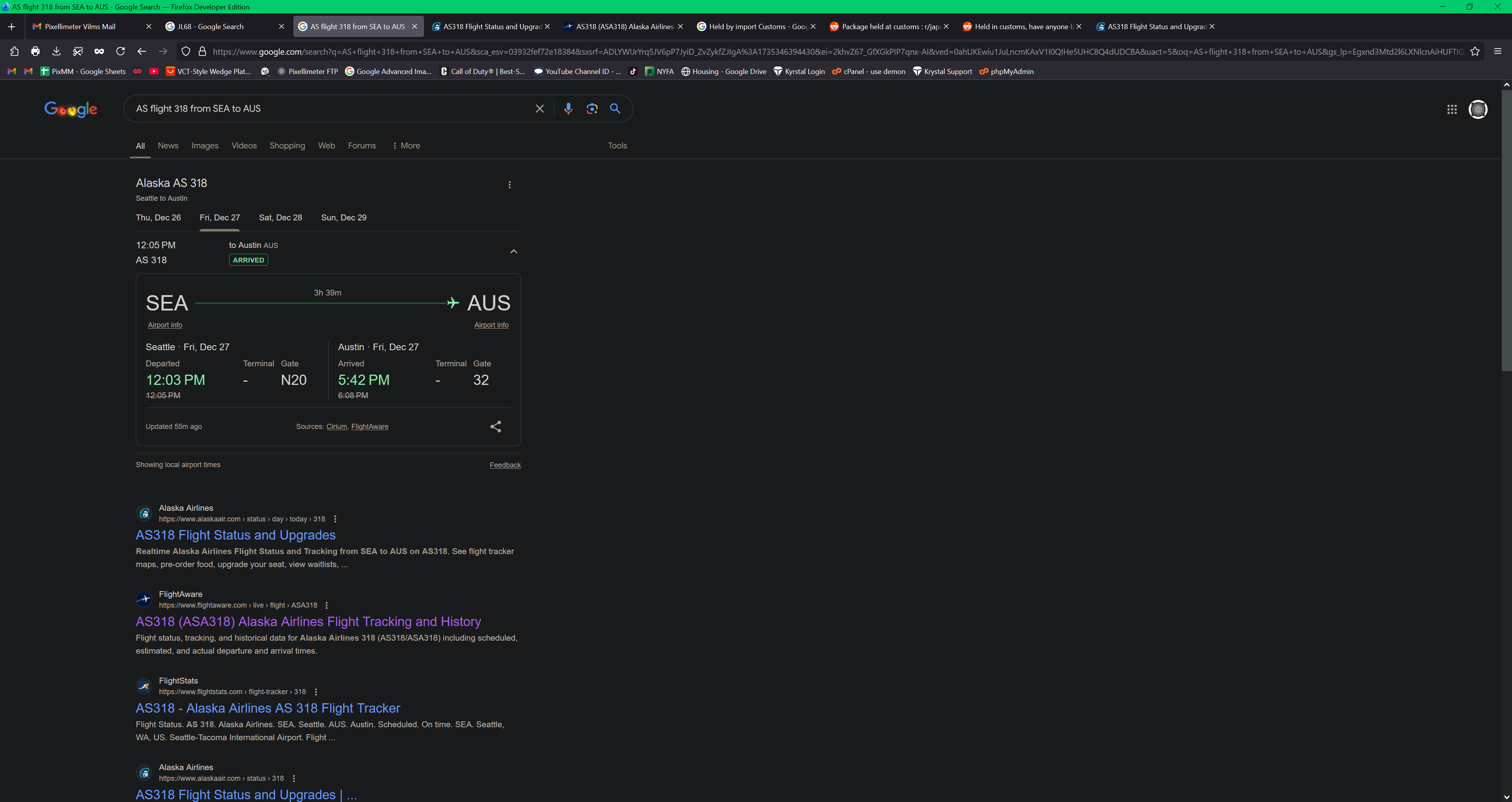Bookmark this page with the star
Viewport: 1512px width, 802px height.
(x=1475, y=52)
